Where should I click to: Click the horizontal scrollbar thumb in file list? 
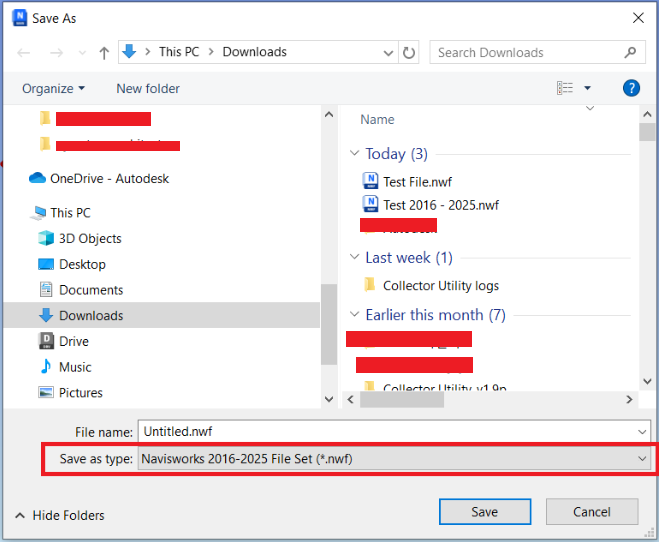(x=402, y=400)
